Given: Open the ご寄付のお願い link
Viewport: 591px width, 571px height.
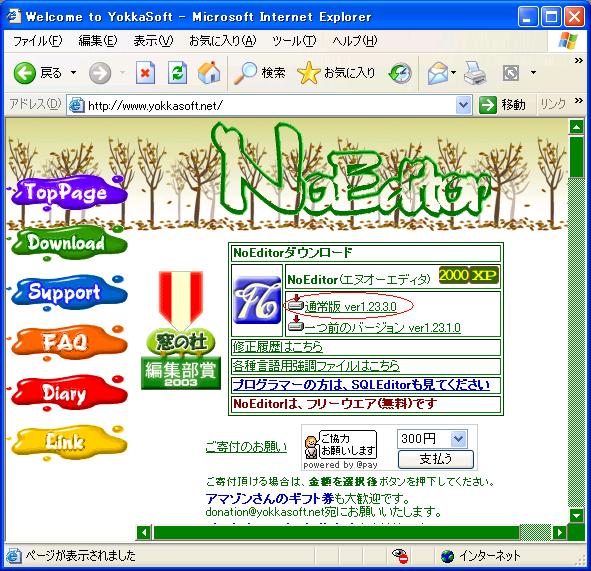Looking at the screenshot, I should (246, 447).
